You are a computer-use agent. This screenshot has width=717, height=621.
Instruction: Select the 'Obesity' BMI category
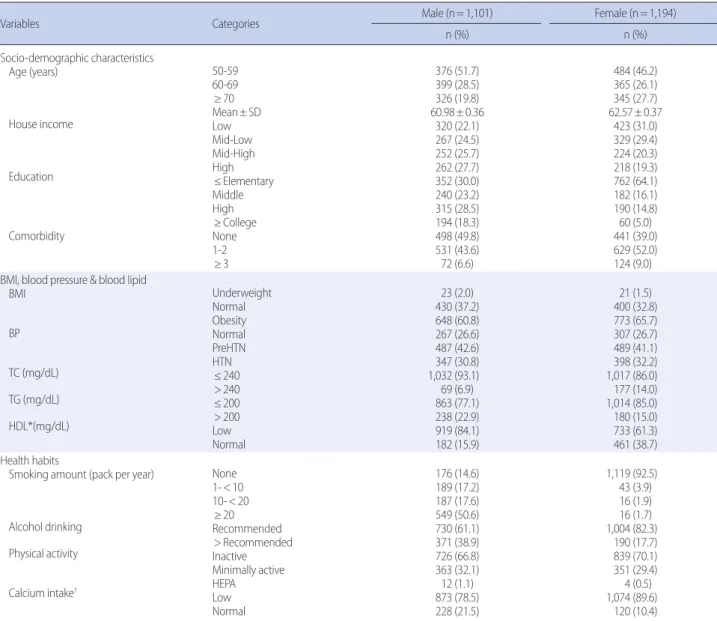(229, 321)
